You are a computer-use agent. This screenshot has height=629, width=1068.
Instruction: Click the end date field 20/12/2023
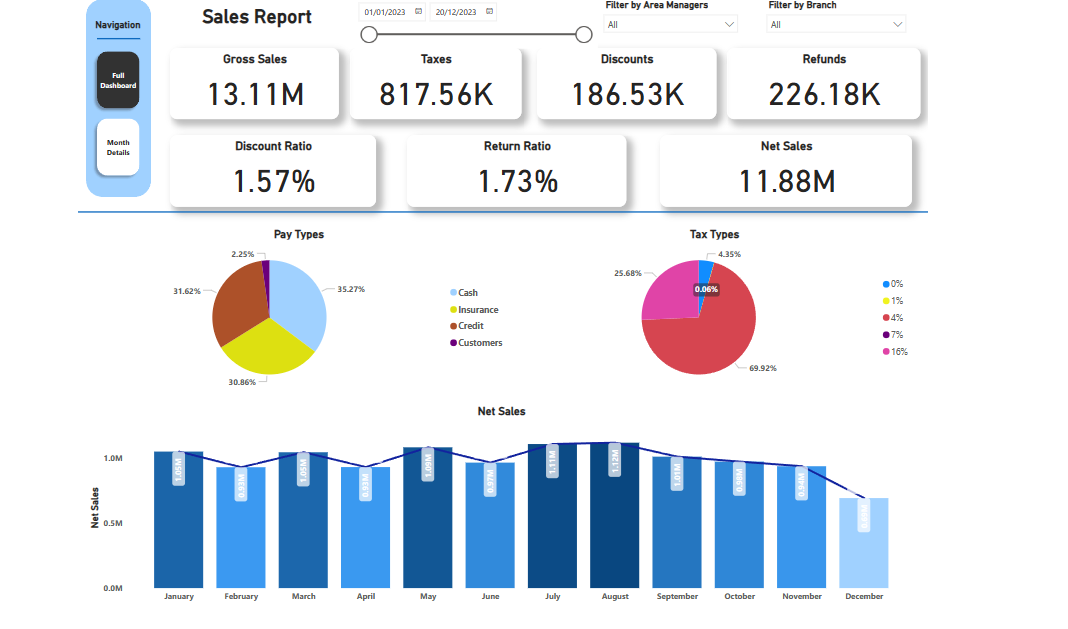click(x=456, y=12)
